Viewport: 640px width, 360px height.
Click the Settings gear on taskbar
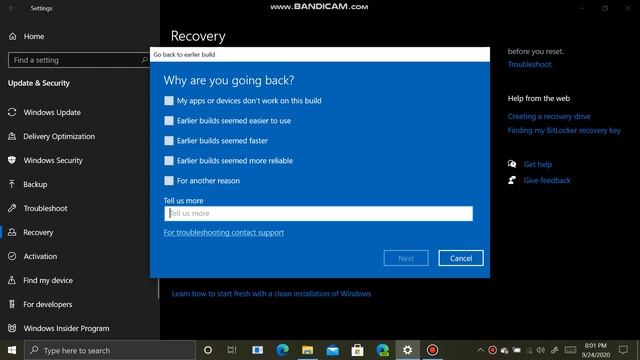407,350
